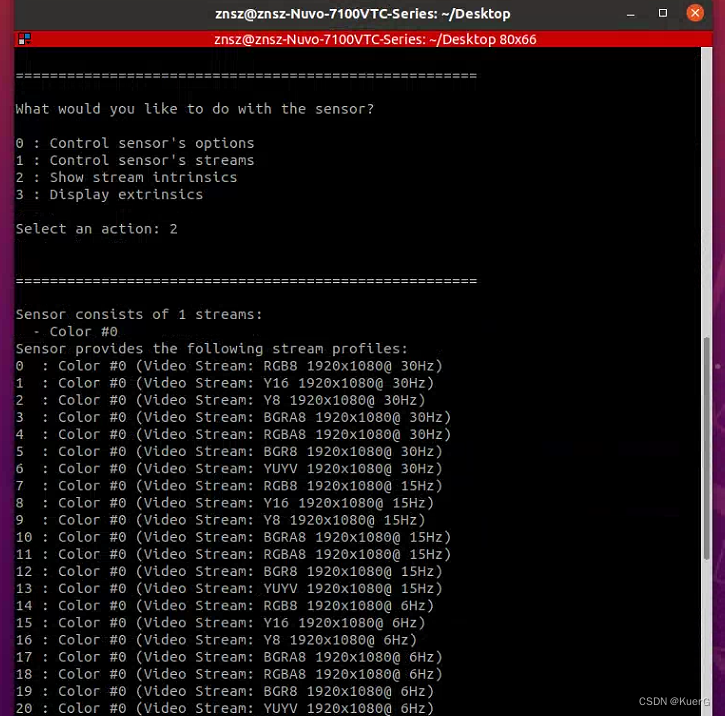Click profile 20 row YUYV 1920x1080@ 6Hz
Screen dimensions: 725x716
tap(225, 708)
